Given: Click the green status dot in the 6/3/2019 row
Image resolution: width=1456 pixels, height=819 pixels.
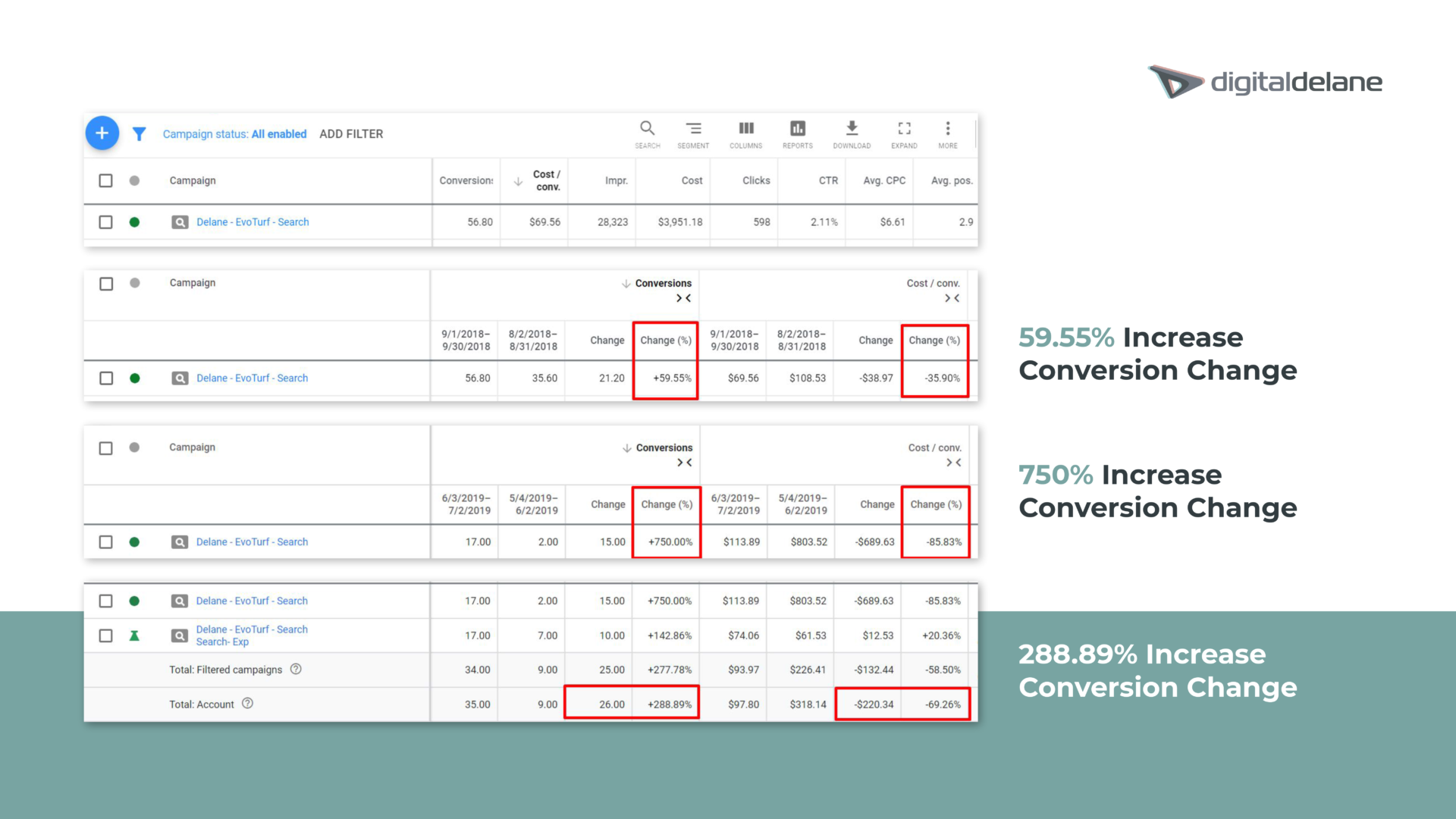Looking at the screenshot, I should (x=134, y=542).
